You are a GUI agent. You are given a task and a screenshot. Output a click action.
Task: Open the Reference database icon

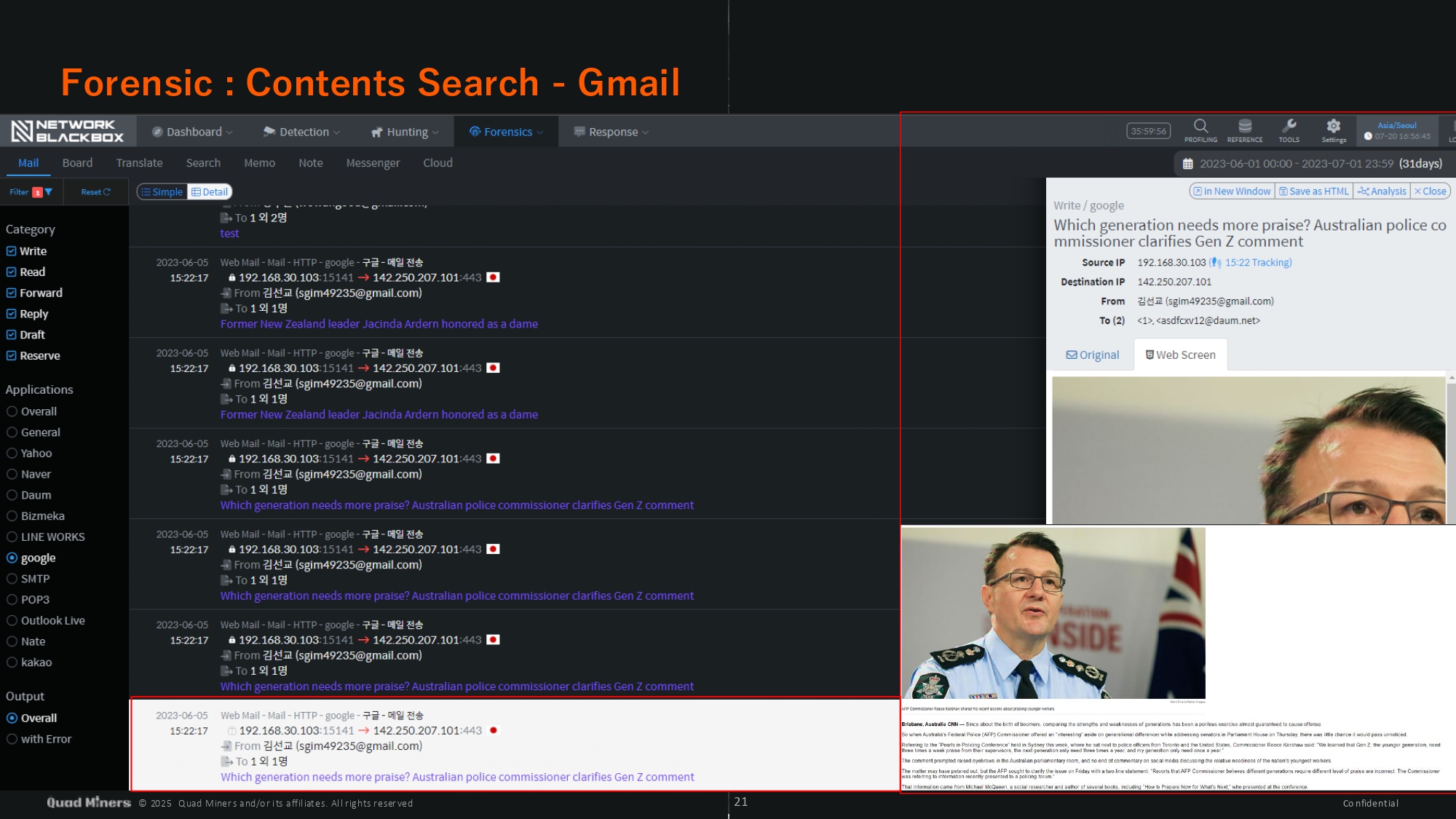[x=1245, y=127]
